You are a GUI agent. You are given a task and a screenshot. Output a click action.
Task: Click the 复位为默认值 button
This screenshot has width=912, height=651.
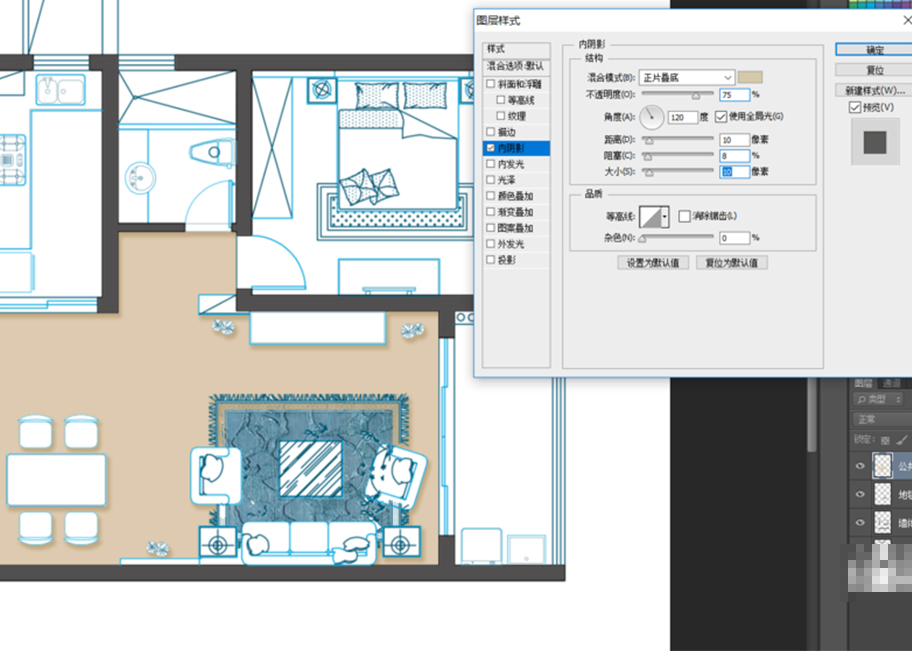pos(732,263)
